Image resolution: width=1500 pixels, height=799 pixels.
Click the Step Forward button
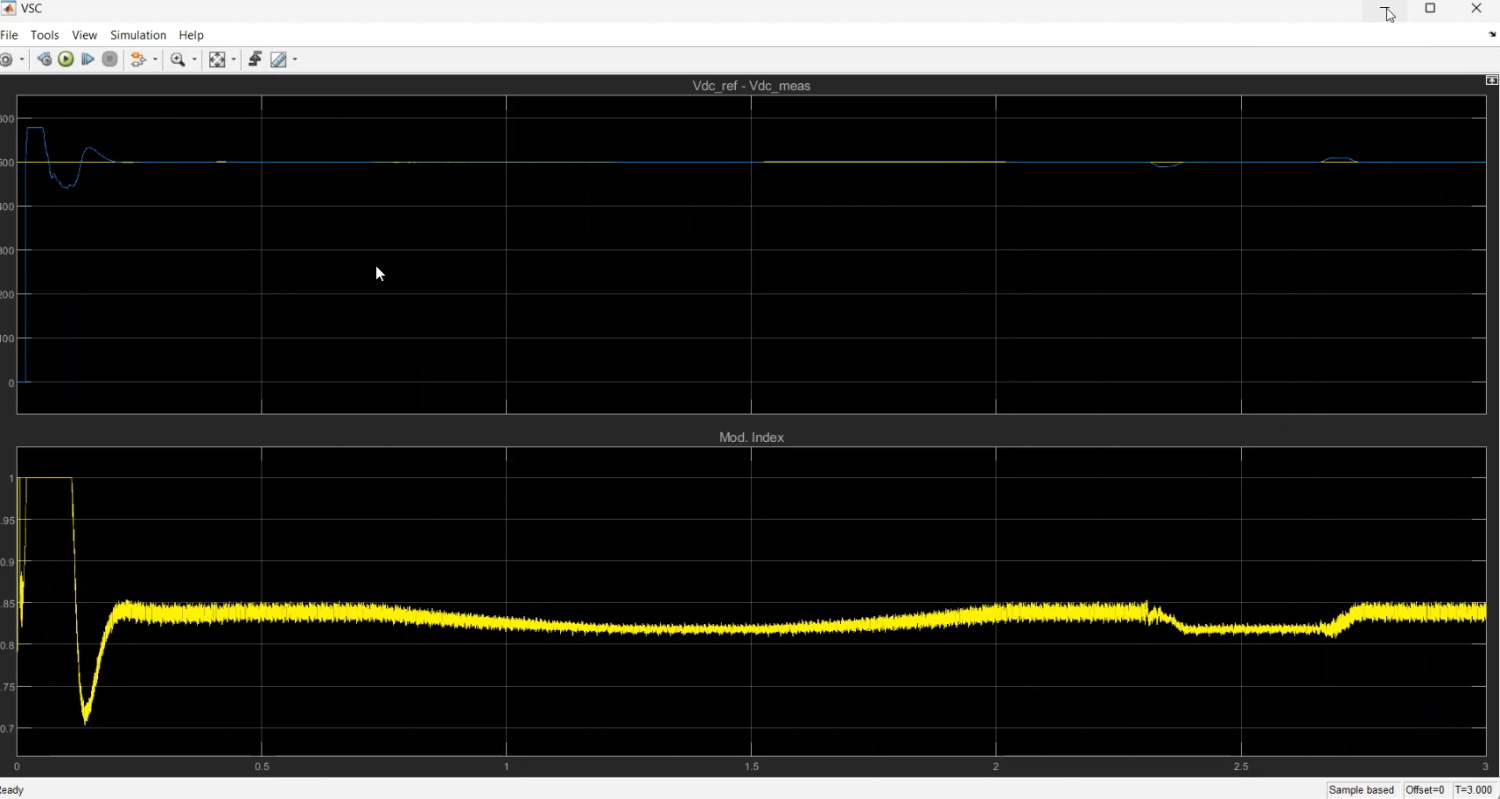(88, 60)
